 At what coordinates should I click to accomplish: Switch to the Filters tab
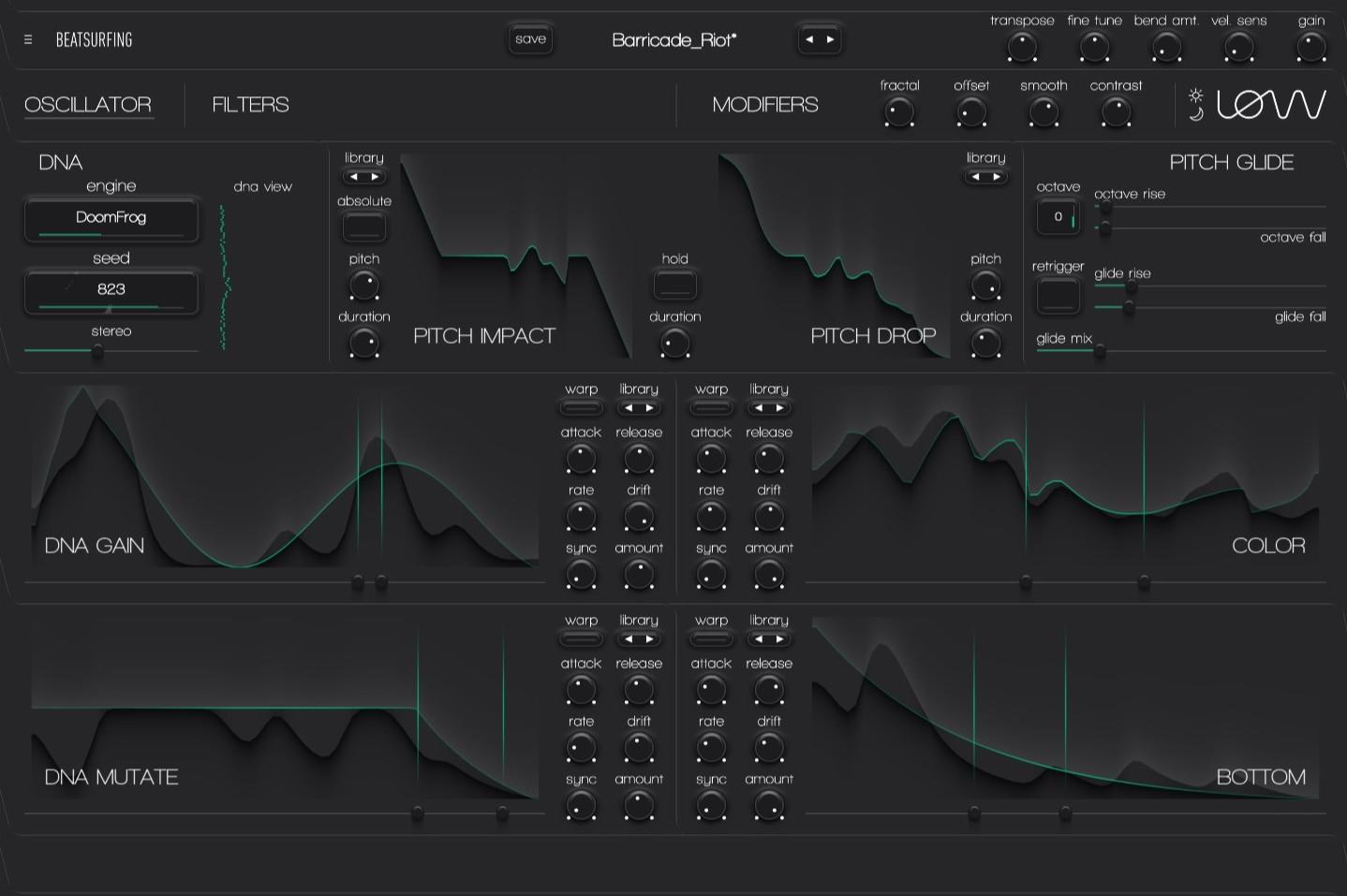coord(250,105)
